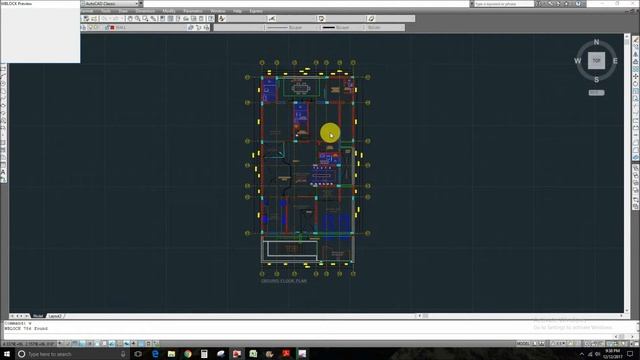Open the Plot Style control dropdown
The width and height of the screenshot is (640, 360).
tap(385, 27)
